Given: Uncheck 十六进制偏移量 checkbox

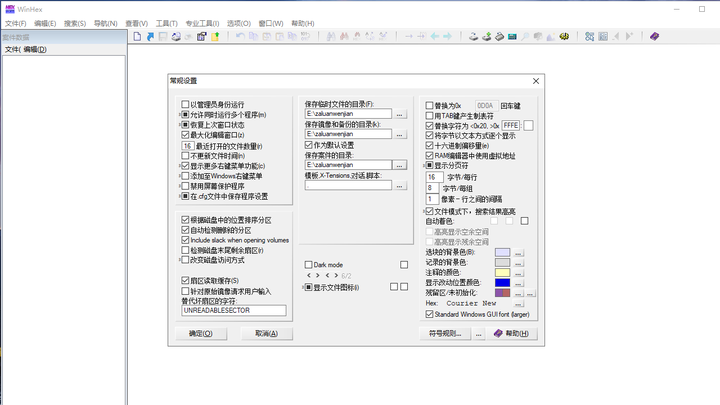Looking at the screenshot, I should [x=429, y=146].
